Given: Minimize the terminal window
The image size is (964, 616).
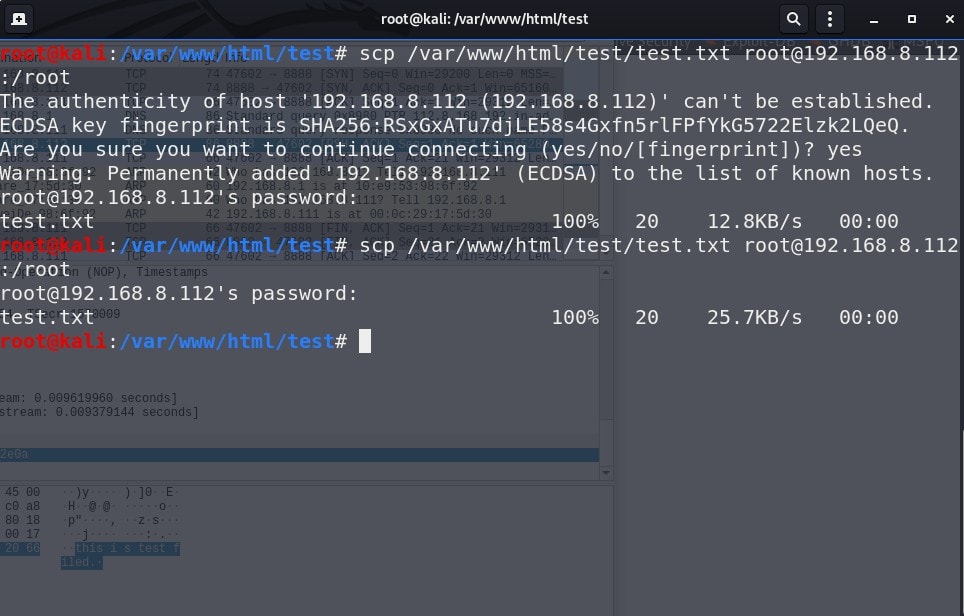Looking at the screenshot, I should click(x=874, y=20).
